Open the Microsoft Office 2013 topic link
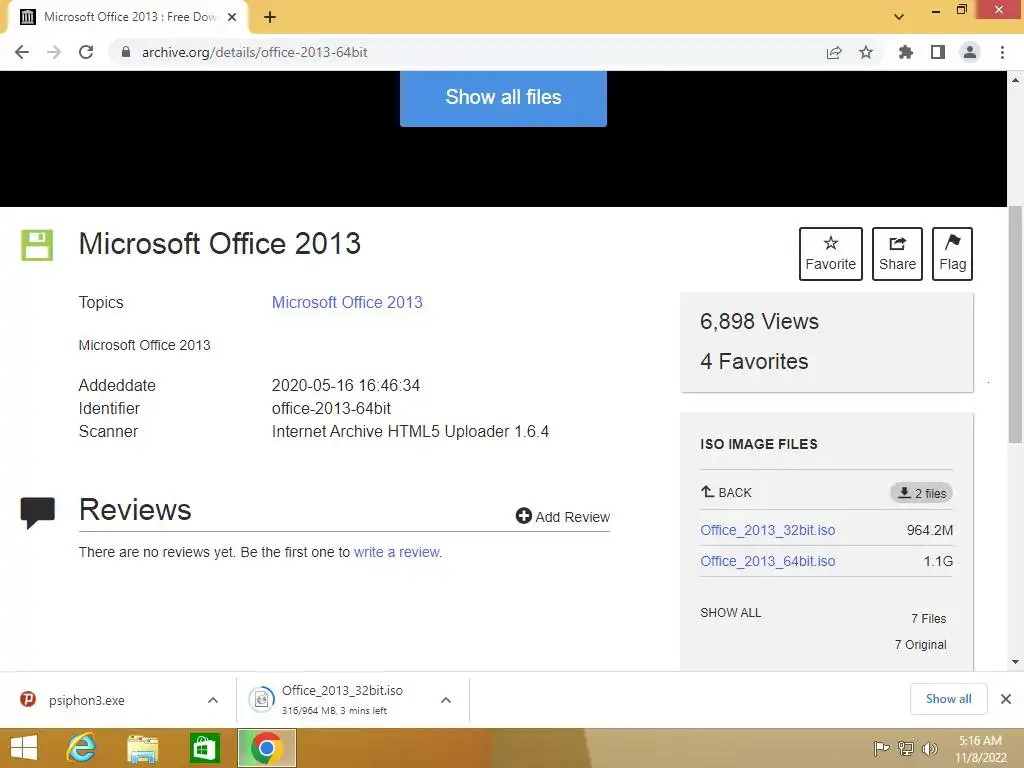Image resolution: width=1024 pixels, height=768 pixels. coord(347,302)
